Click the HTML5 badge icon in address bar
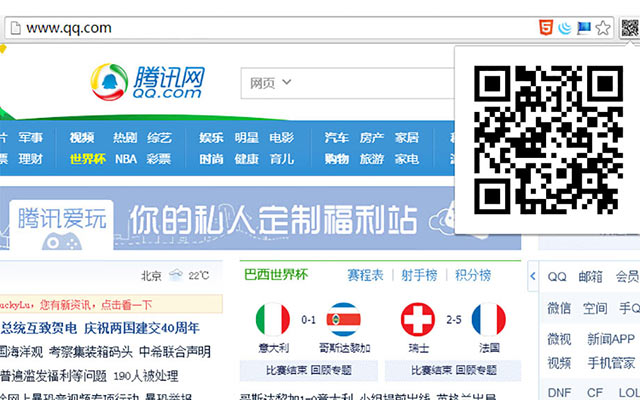 [546, 28]
